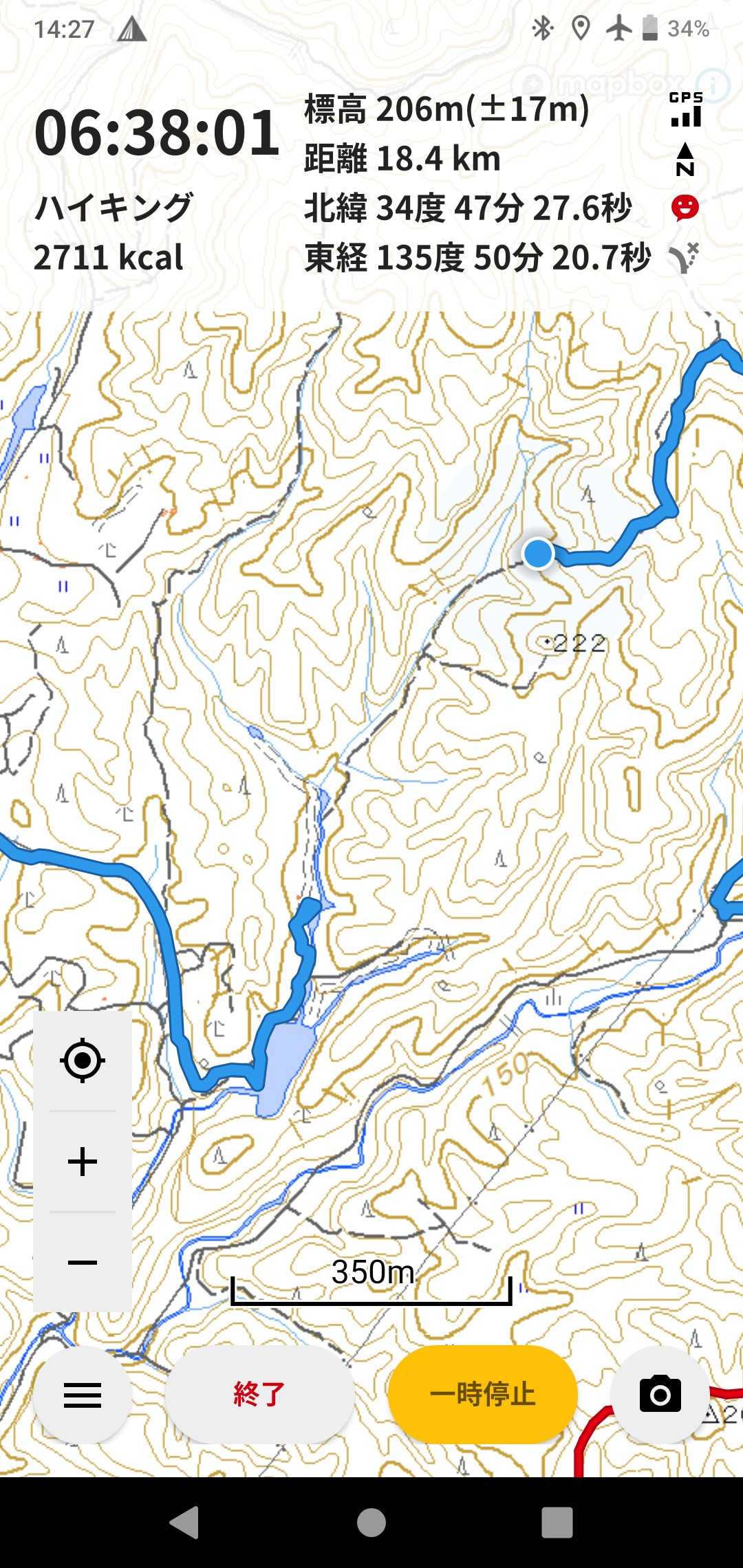Open the hamburger menu button
The image size is (743, 1568).
(83, 1395)
